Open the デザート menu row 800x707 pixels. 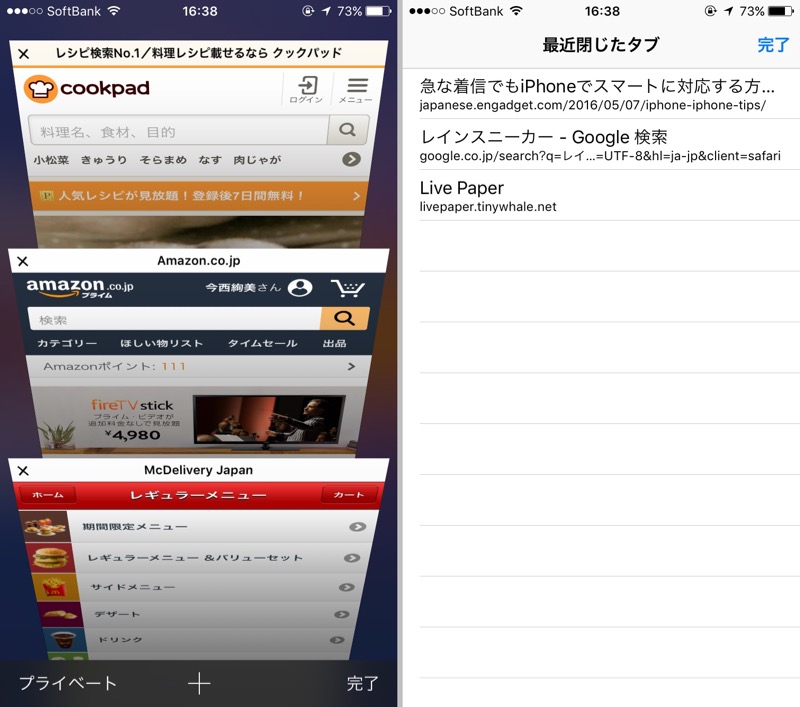(199, 614)
